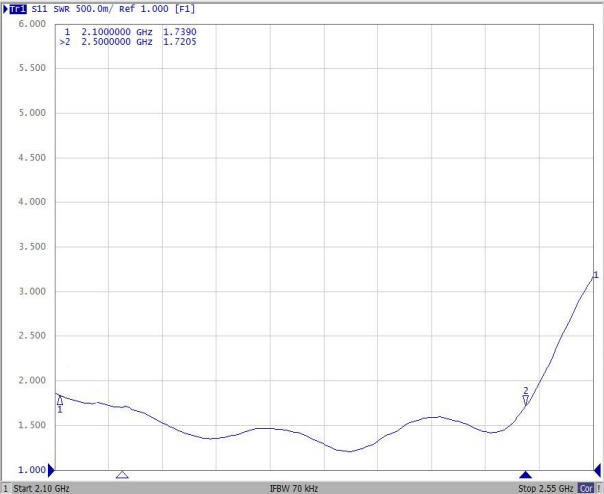Screen dimensions: 604x494
Task: Click the filled blue triangle on bottom axis
Action: 524,475
